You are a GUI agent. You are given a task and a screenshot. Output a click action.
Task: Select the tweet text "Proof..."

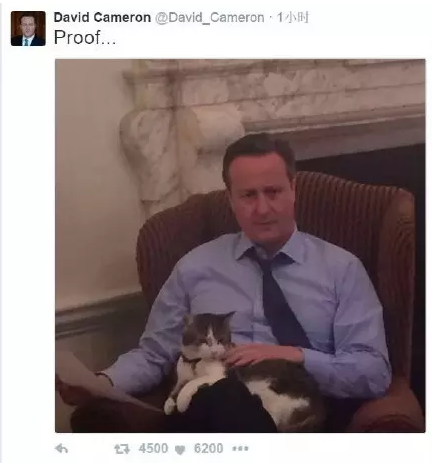[x=85, y=37]
